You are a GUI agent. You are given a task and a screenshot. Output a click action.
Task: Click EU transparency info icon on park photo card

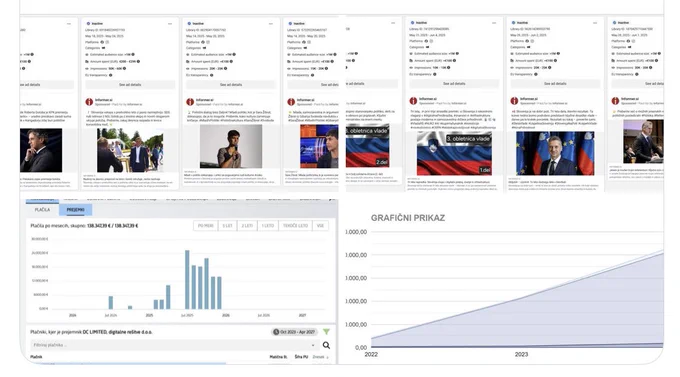coord(111,75)
